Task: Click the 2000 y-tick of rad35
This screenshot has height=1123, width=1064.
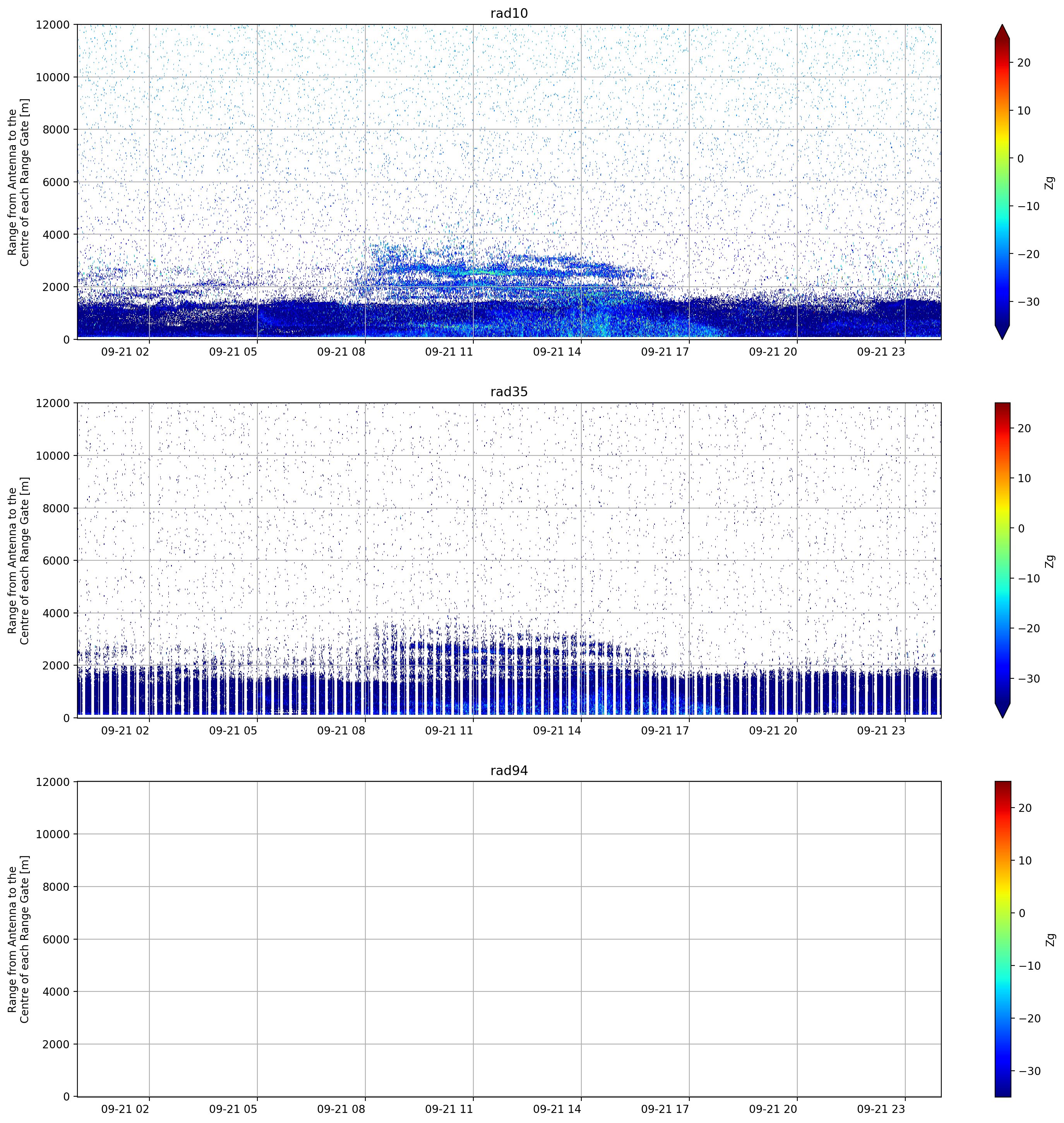Action: [56, 665]
